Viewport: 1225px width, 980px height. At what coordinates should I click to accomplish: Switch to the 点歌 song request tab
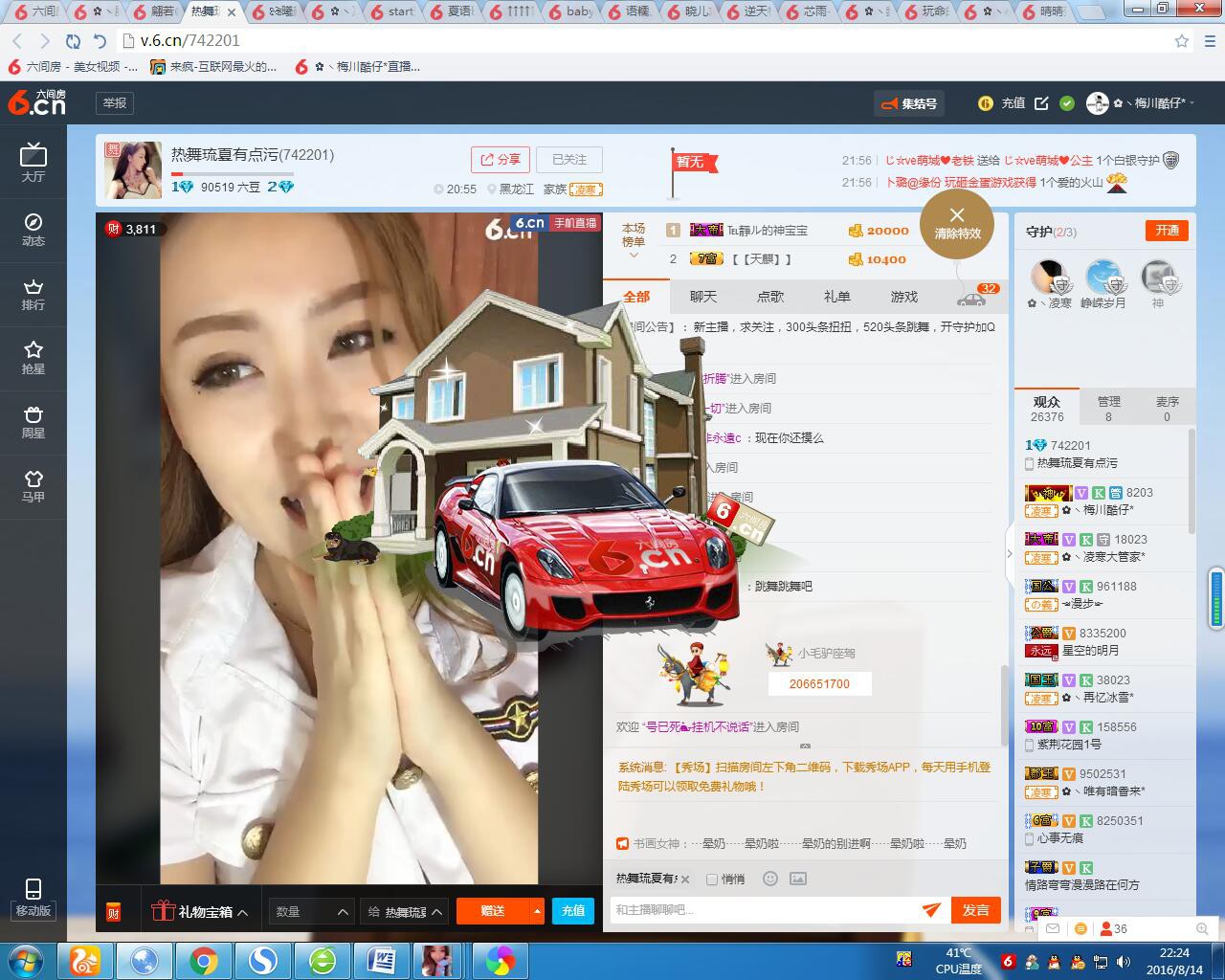pyautogui.click(x=770, y=297)
